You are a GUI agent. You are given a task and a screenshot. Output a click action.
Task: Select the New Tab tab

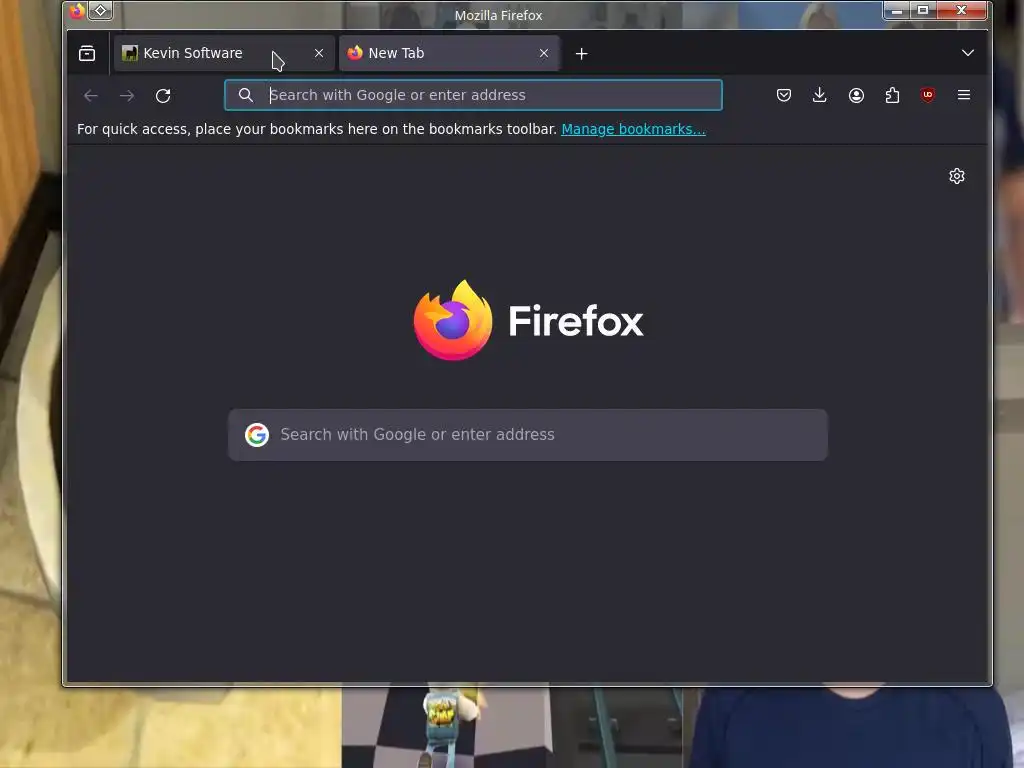click(449, 53)
